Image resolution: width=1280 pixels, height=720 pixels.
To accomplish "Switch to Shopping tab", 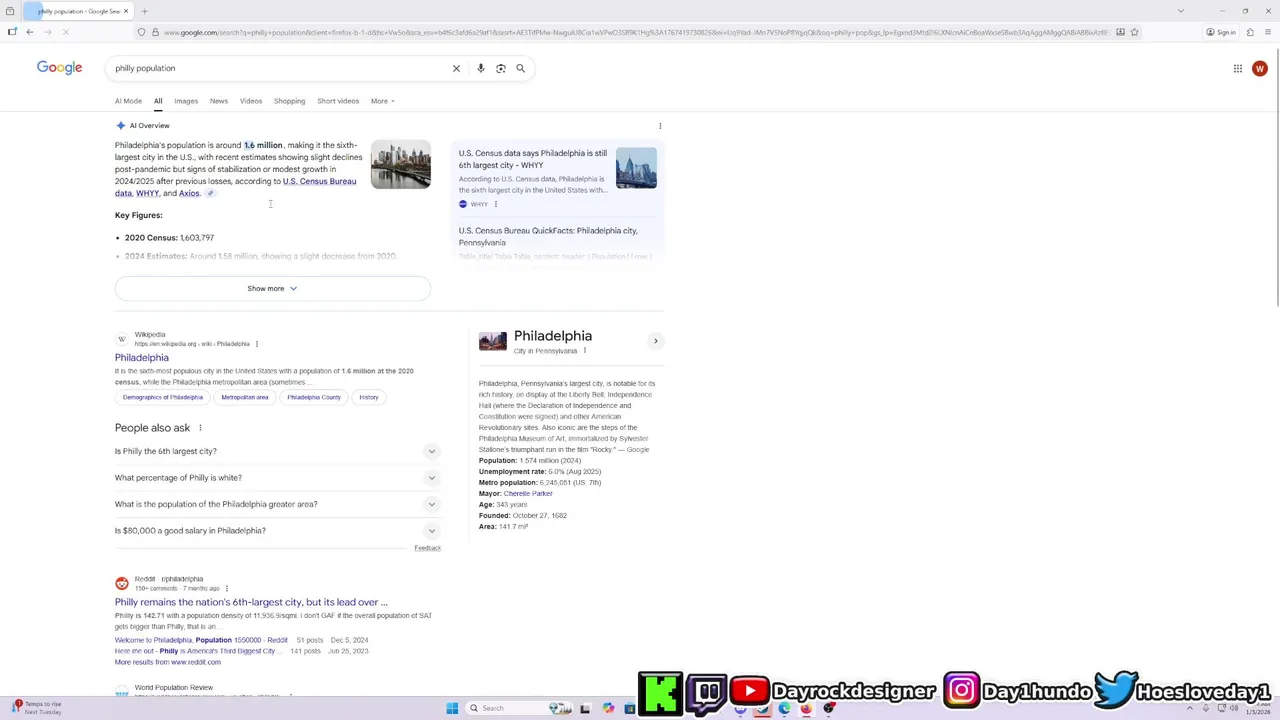I will (x=290, y=101).
